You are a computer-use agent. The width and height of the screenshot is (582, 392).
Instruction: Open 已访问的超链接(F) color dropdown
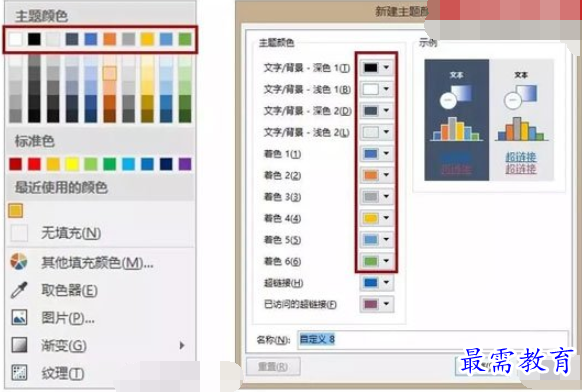[376, 304]
